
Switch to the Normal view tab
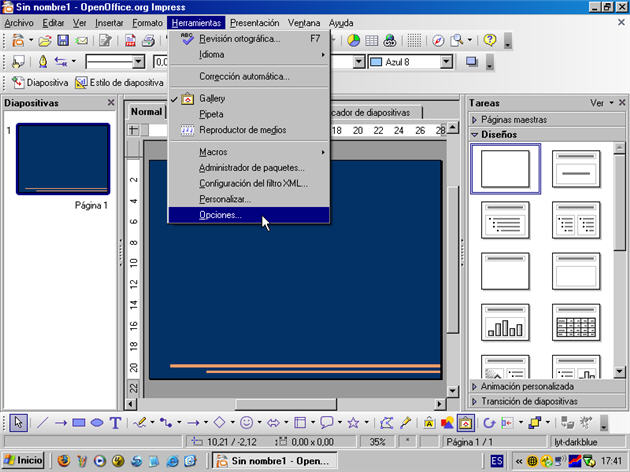(x=146, y=112)
